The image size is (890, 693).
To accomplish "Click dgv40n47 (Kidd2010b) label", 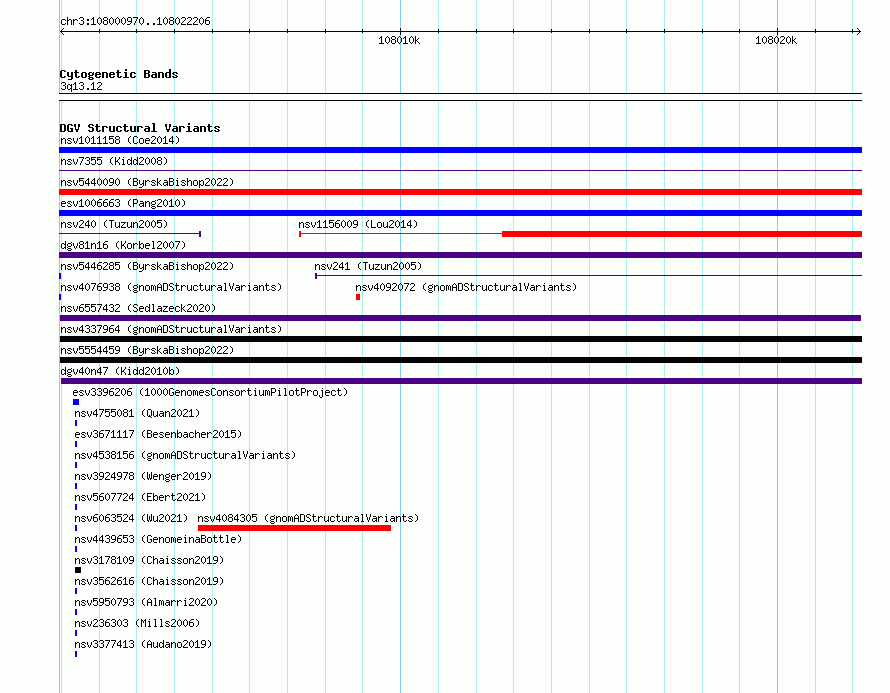I will tap(120, 371).
